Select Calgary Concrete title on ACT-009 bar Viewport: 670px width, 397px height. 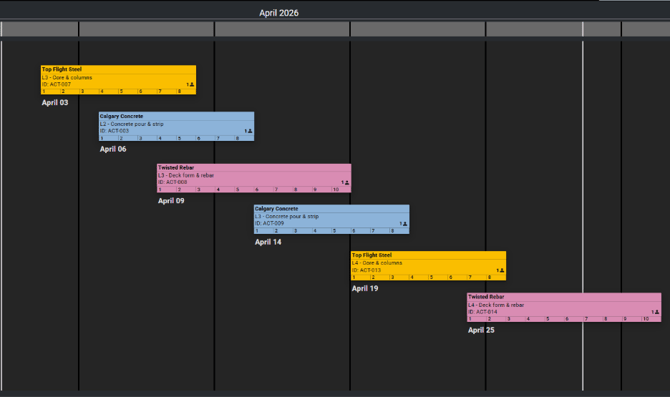(x=276, y=209)
